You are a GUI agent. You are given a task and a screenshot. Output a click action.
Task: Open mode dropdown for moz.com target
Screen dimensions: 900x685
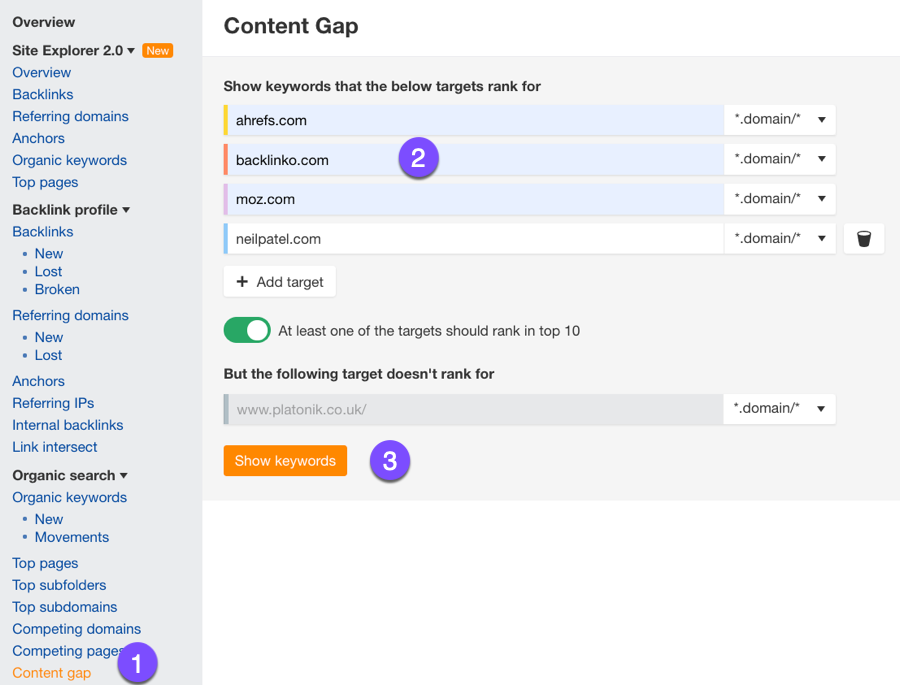[x=780, y=199]
